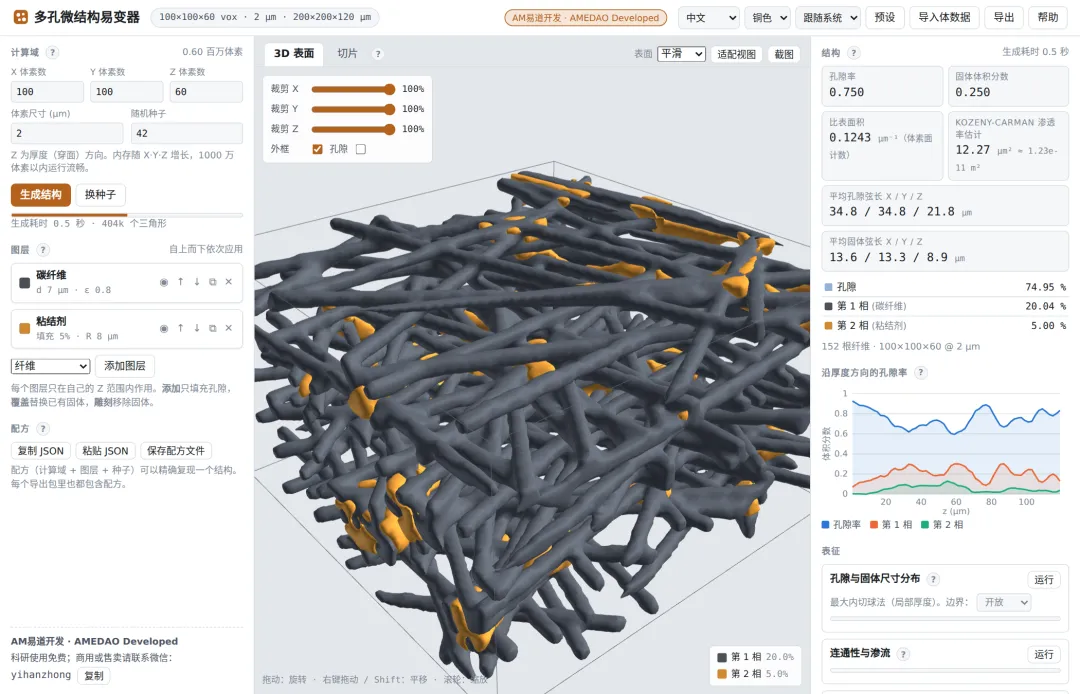This screenshot has width=1080, height=694.
Task: Click 添加图层 to add a layer
Action: (125, 366)
